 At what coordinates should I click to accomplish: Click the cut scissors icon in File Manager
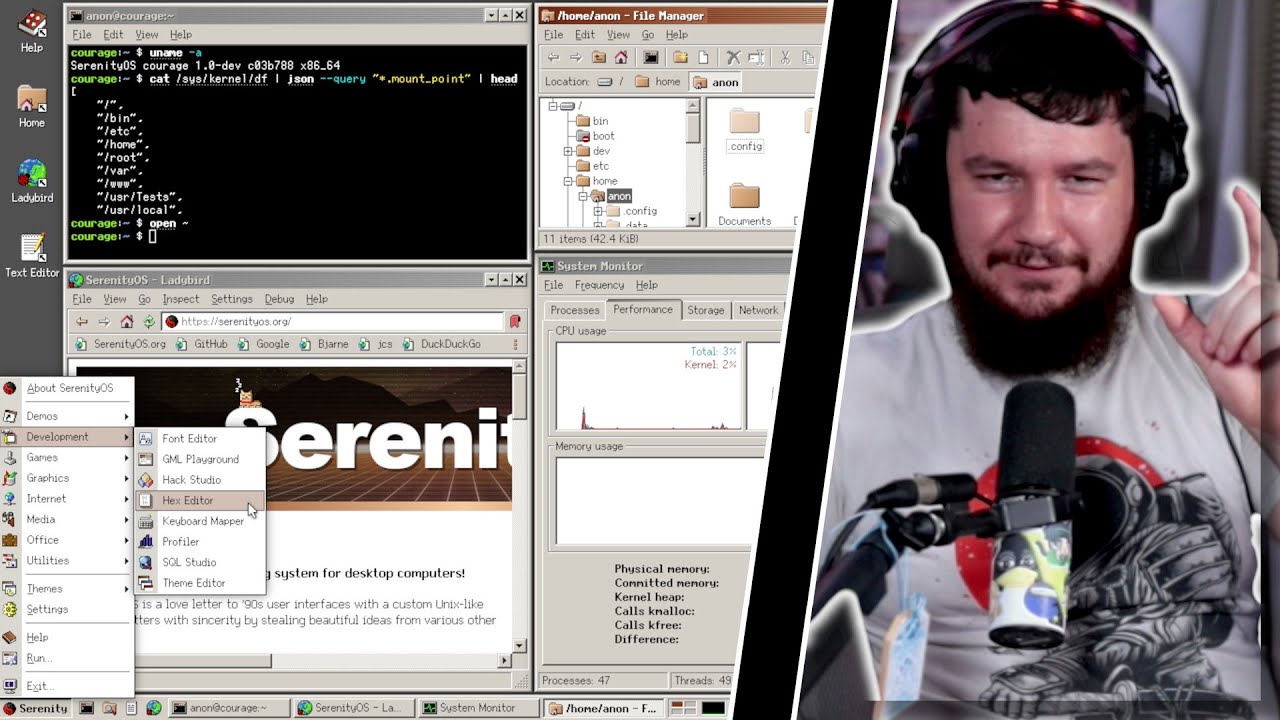tap(785, 58)
